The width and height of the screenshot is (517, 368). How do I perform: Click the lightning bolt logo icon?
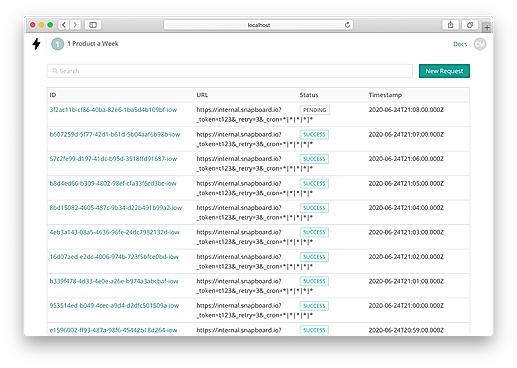click(36, 44)
